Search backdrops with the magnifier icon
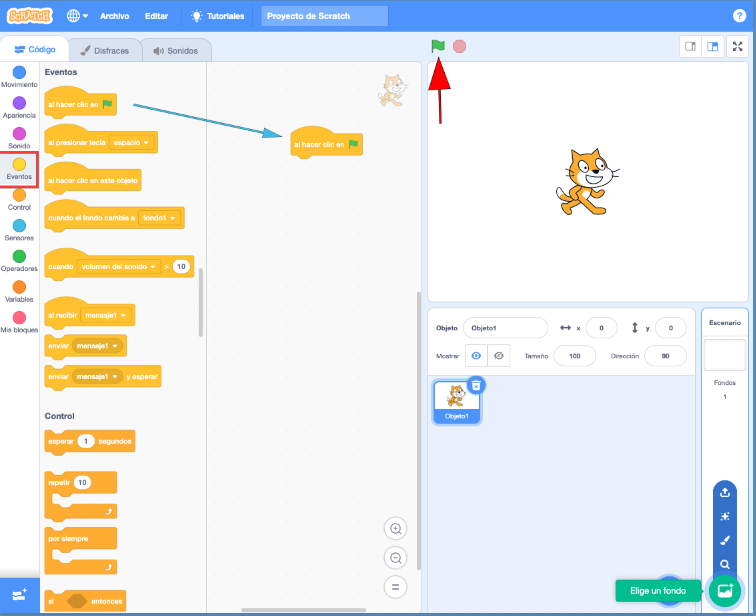This screenshot has height=616, width=756. coord(725,564)
